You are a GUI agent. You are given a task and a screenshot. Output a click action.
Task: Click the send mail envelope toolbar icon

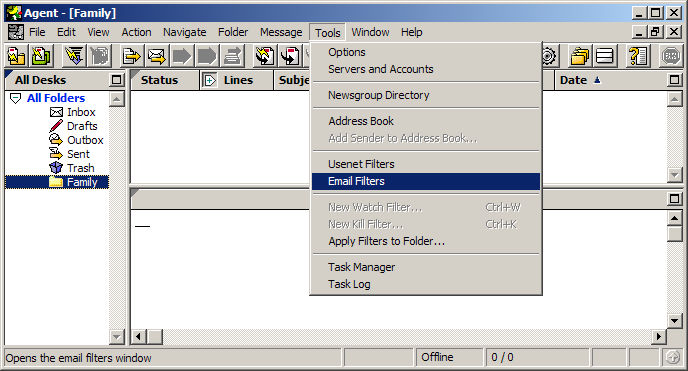[157, 56]
